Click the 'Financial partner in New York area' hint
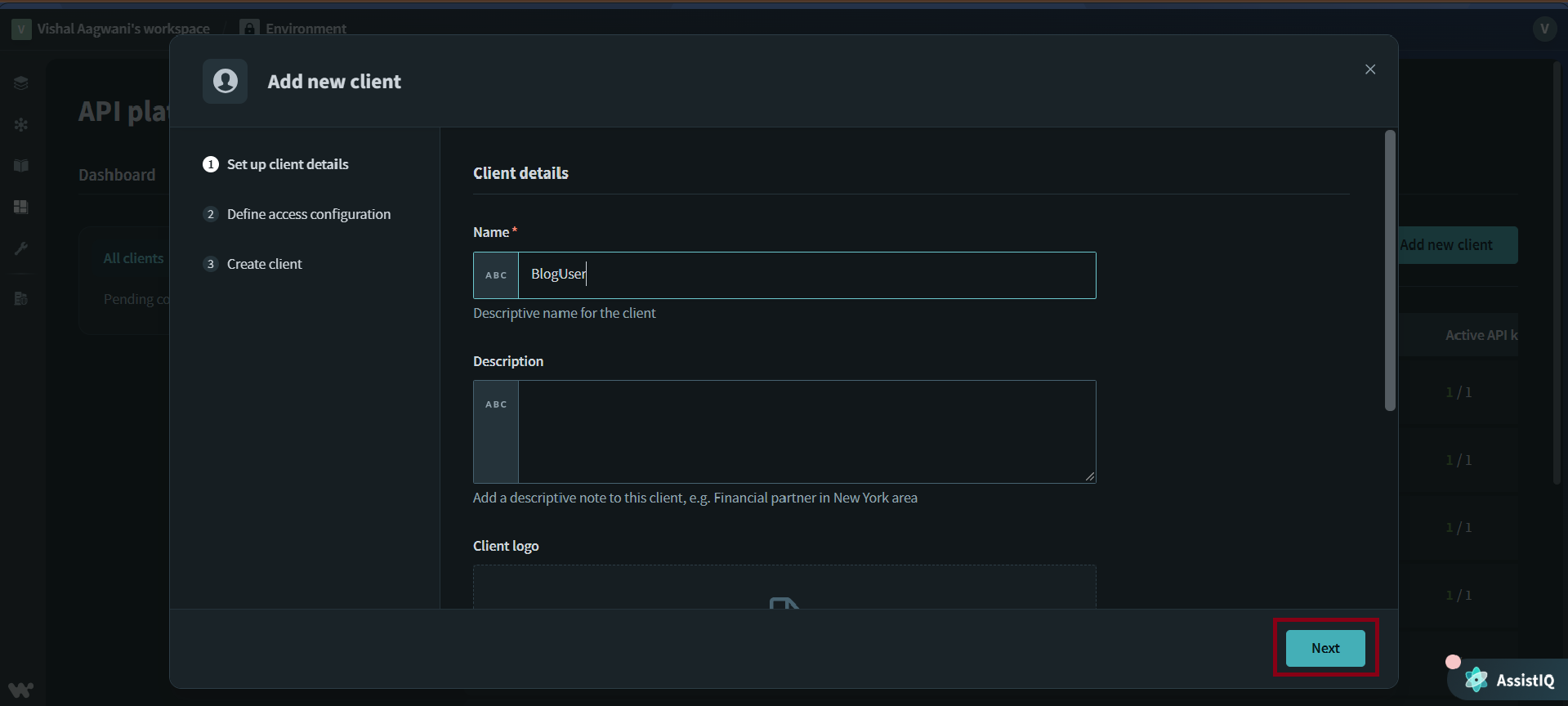Screen dimensions: 1568x706 pos(815,498)
